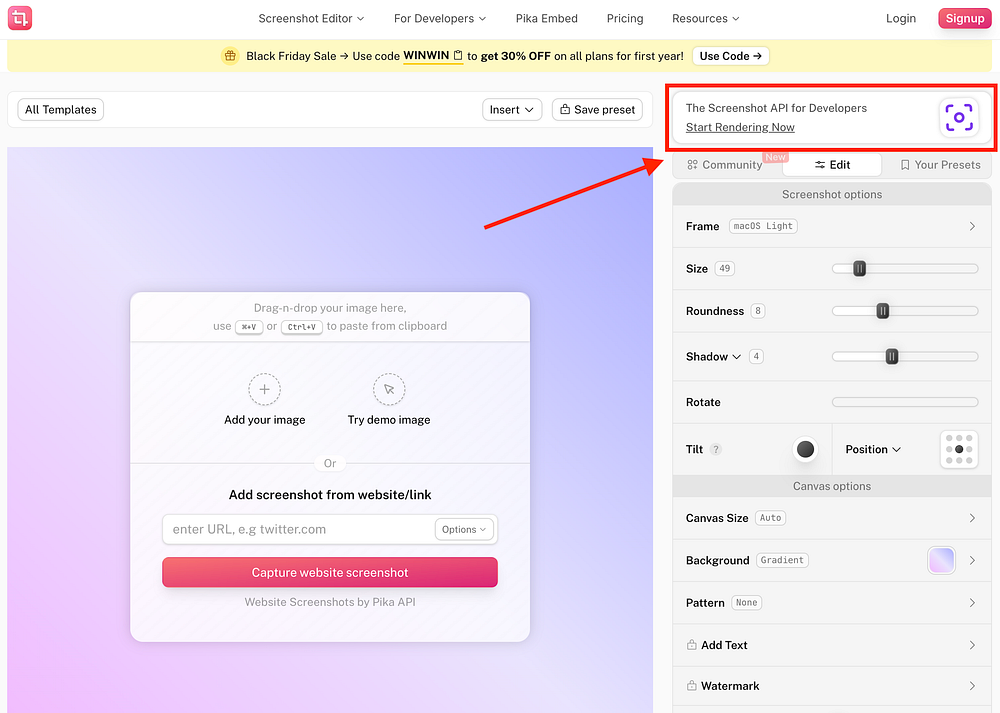
Task: Click the Size value 49 box
Action: coord(724,268)
